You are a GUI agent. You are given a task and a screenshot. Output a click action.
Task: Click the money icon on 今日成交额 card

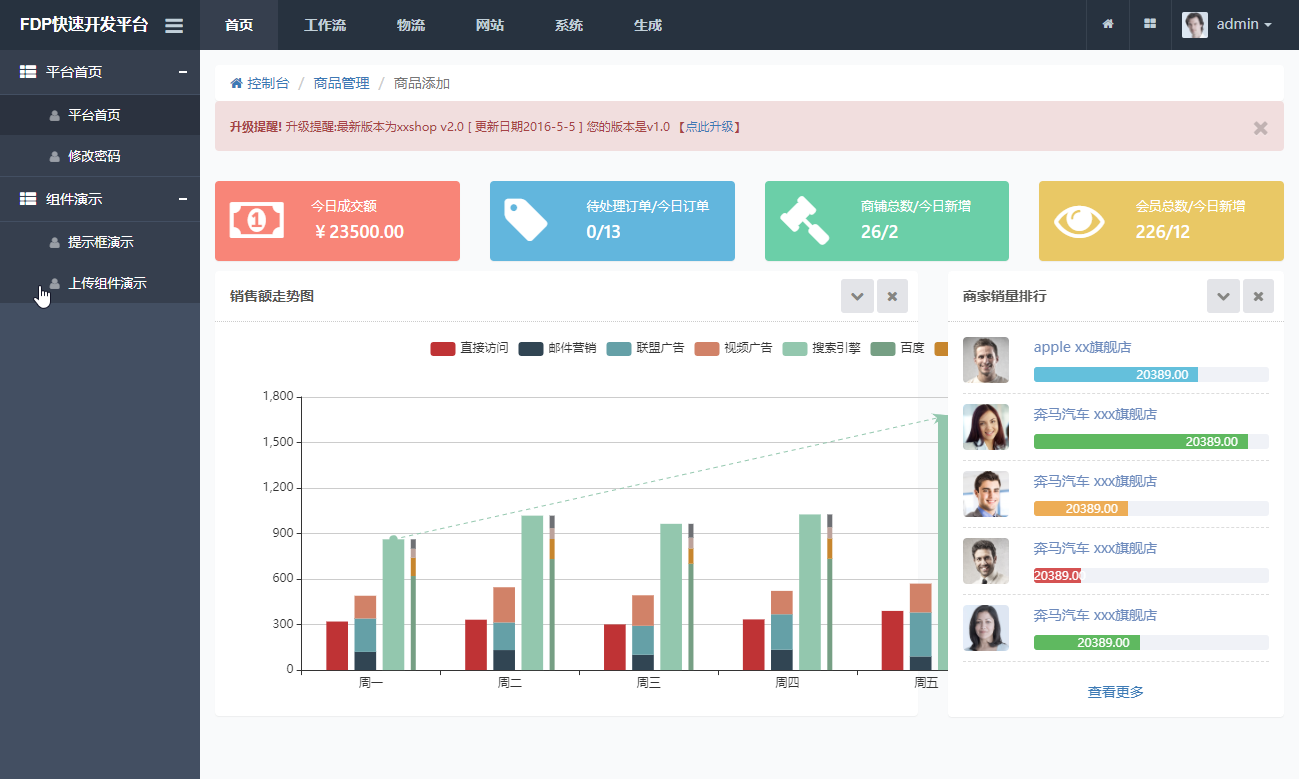click(256, 220)
